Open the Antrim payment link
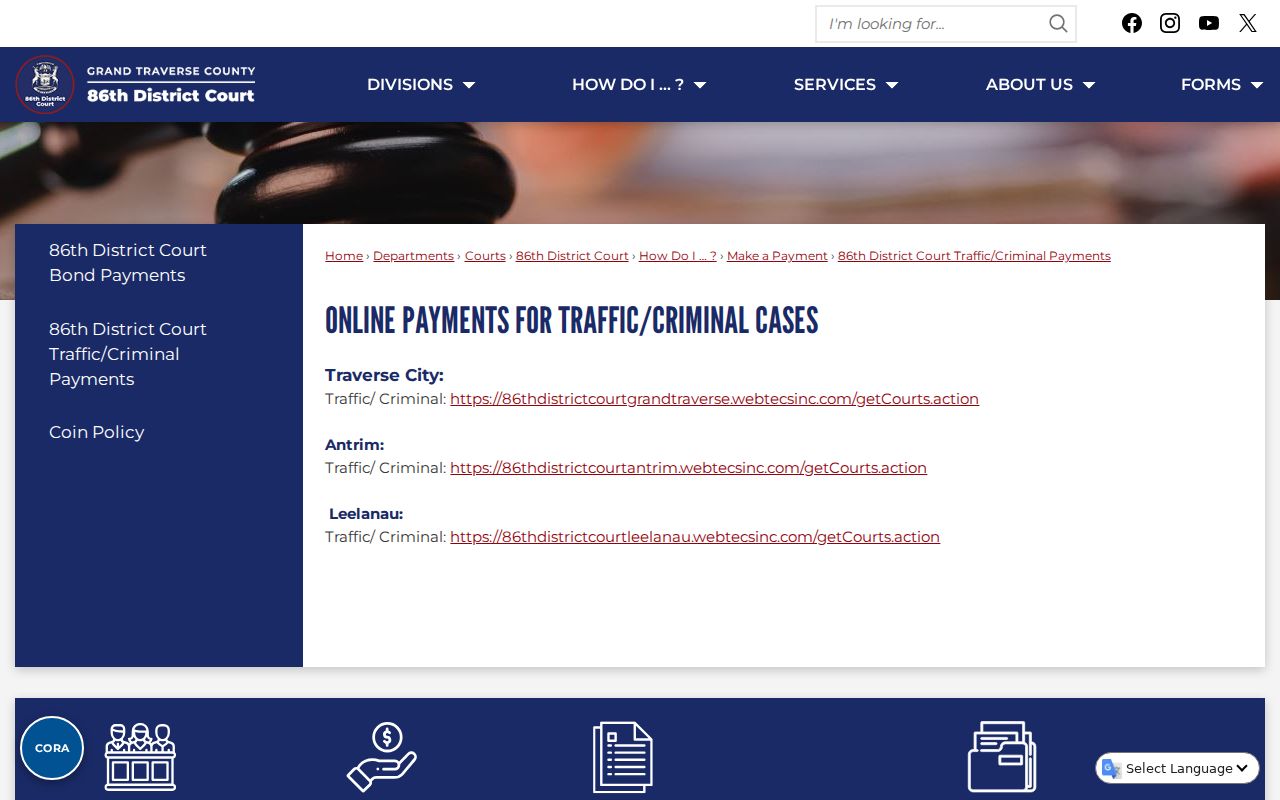1280x800 pixels. pos(688,467)
